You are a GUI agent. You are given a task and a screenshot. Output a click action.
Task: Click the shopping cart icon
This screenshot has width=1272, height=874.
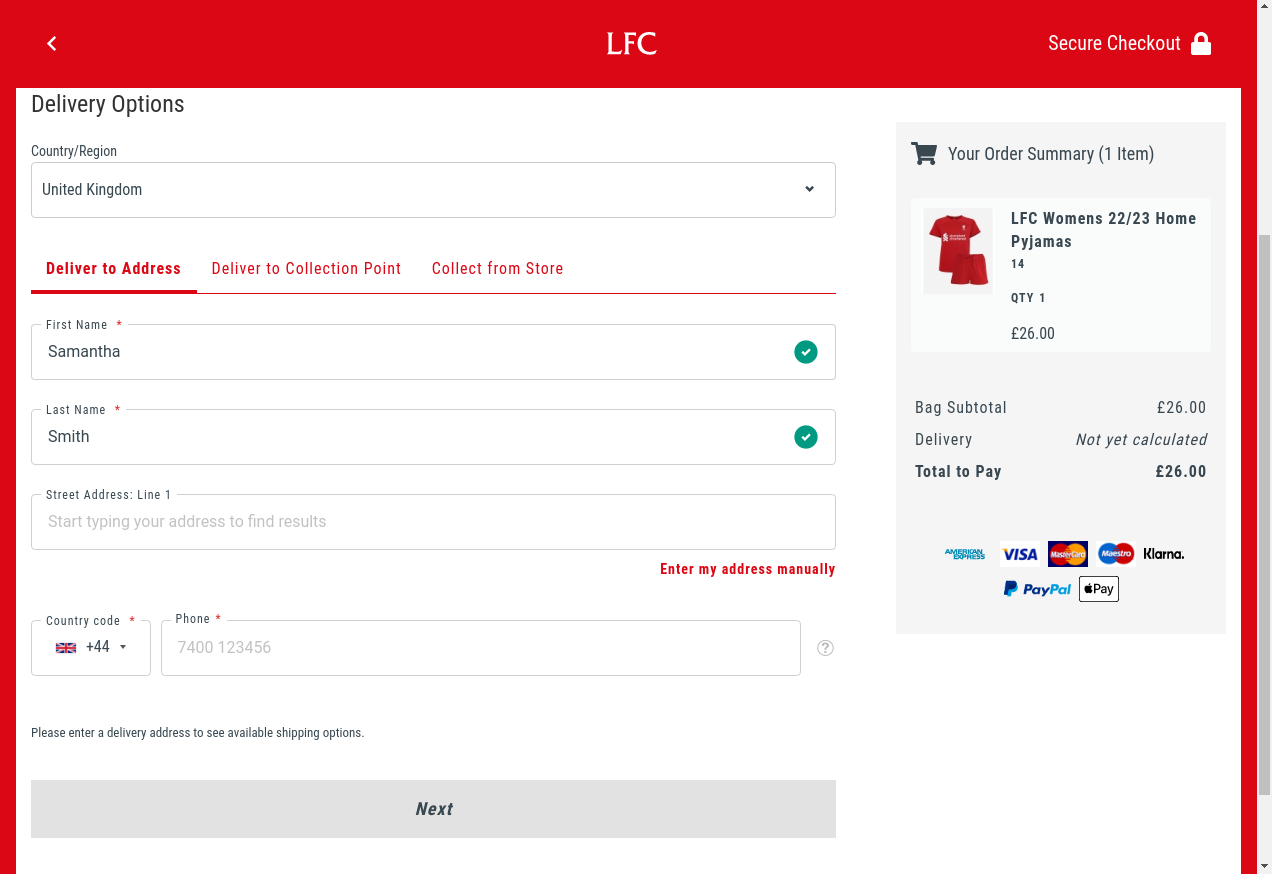tap(924, 154)
